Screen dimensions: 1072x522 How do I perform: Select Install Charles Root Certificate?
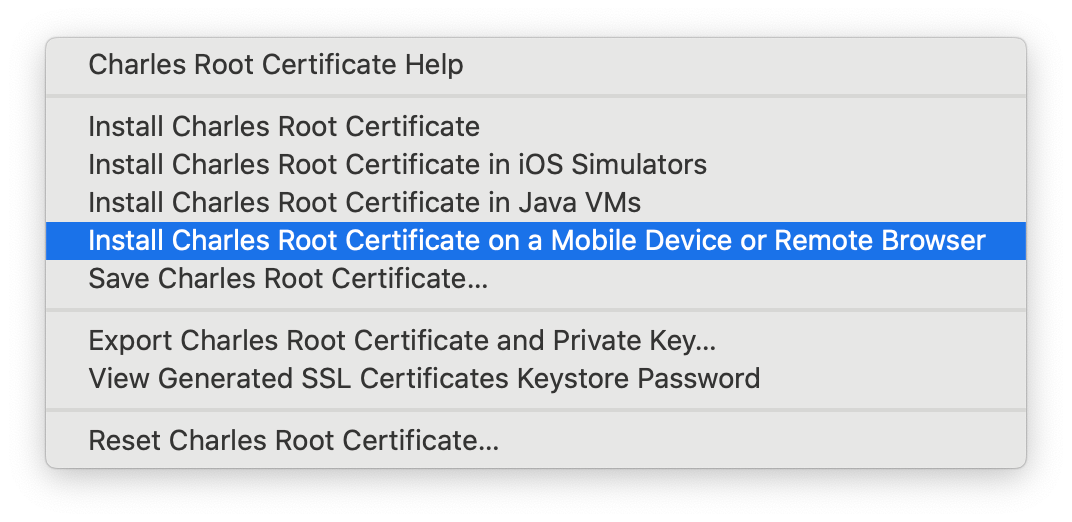[536, 126]
